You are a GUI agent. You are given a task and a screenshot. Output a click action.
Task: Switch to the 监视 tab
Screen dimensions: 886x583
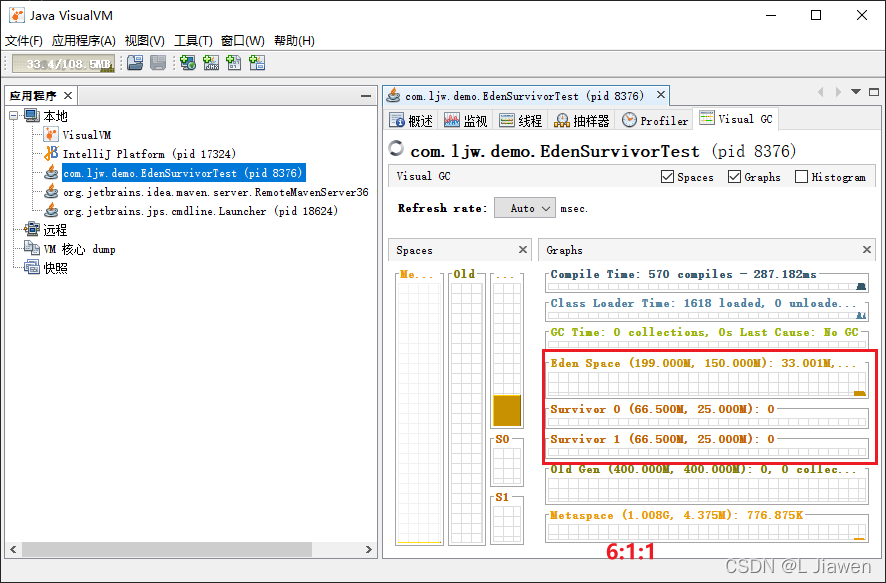click(466, 120)
